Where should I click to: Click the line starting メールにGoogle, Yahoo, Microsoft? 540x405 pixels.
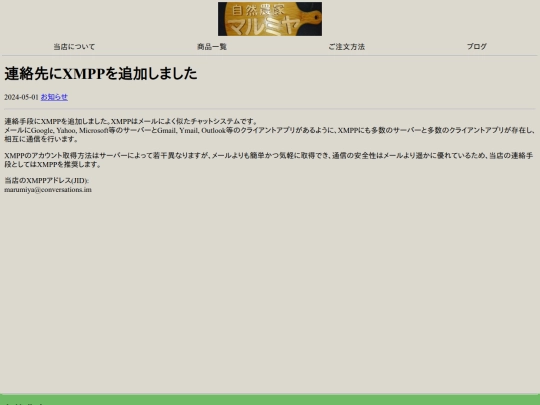[269, 135]
